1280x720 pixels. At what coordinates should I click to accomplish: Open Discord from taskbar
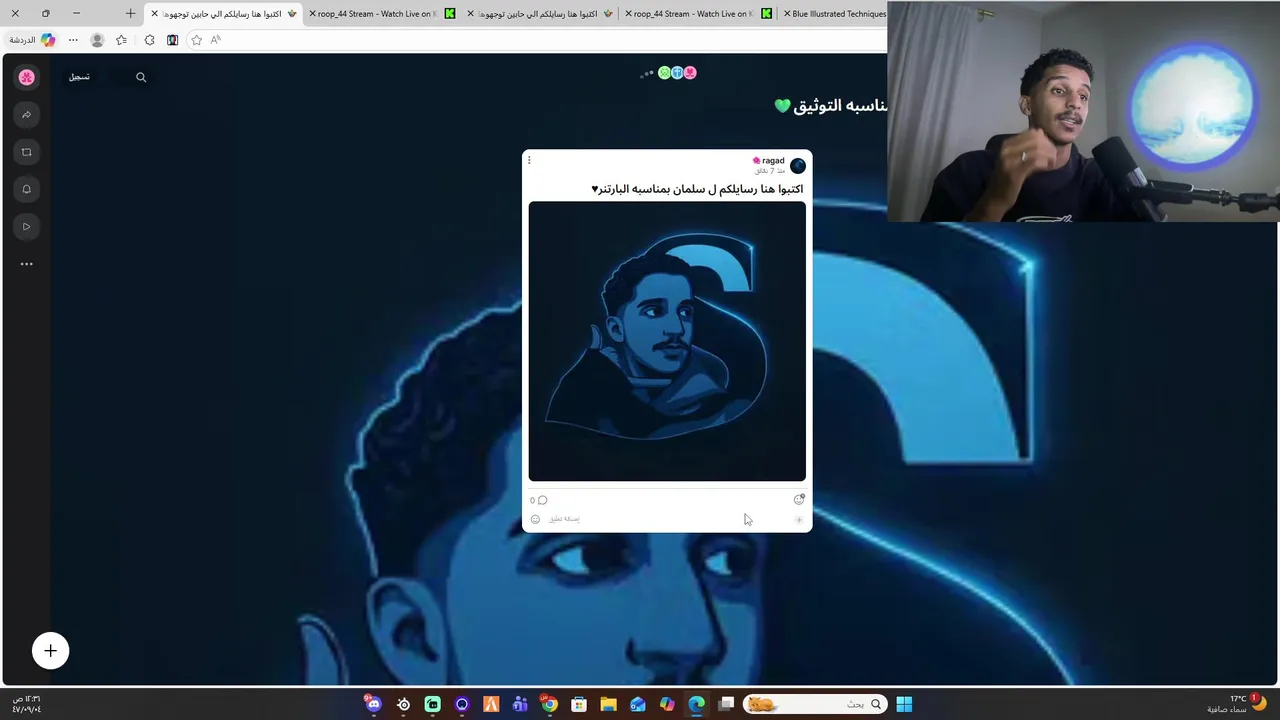[373, 704]
